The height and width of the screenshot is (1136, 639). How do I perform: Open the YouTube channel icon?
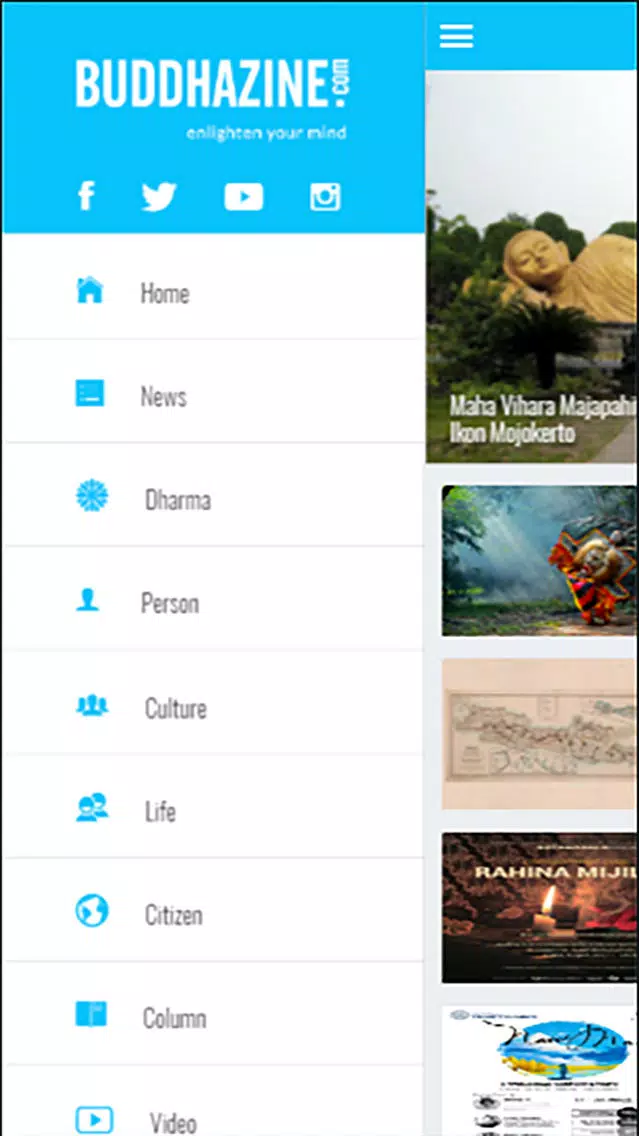point(243,196)
